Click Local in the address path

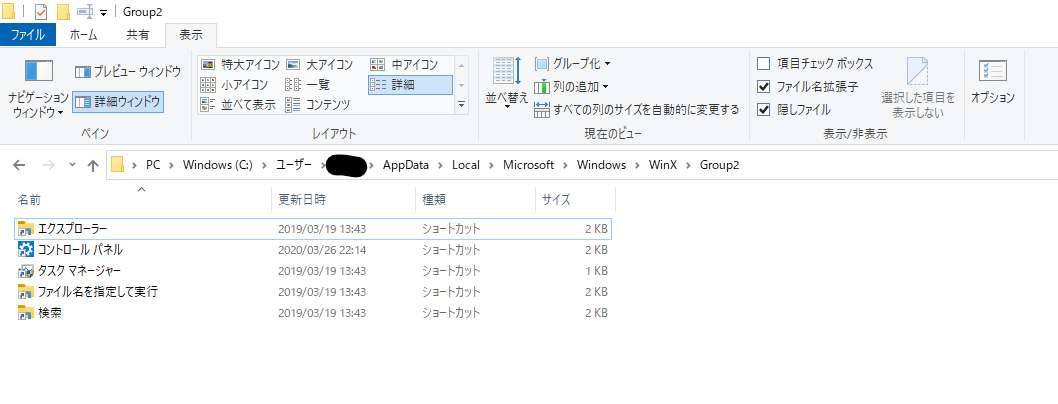pyautogui.click(x=466, y=165)
